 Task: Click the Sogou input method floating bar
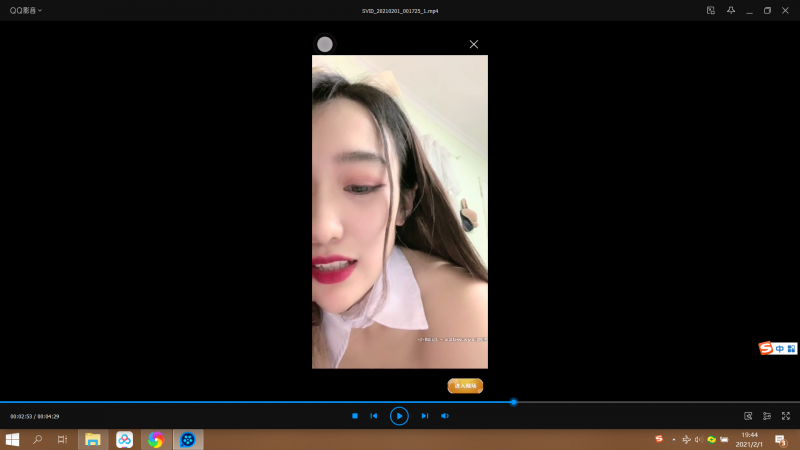tap(778, 348)
